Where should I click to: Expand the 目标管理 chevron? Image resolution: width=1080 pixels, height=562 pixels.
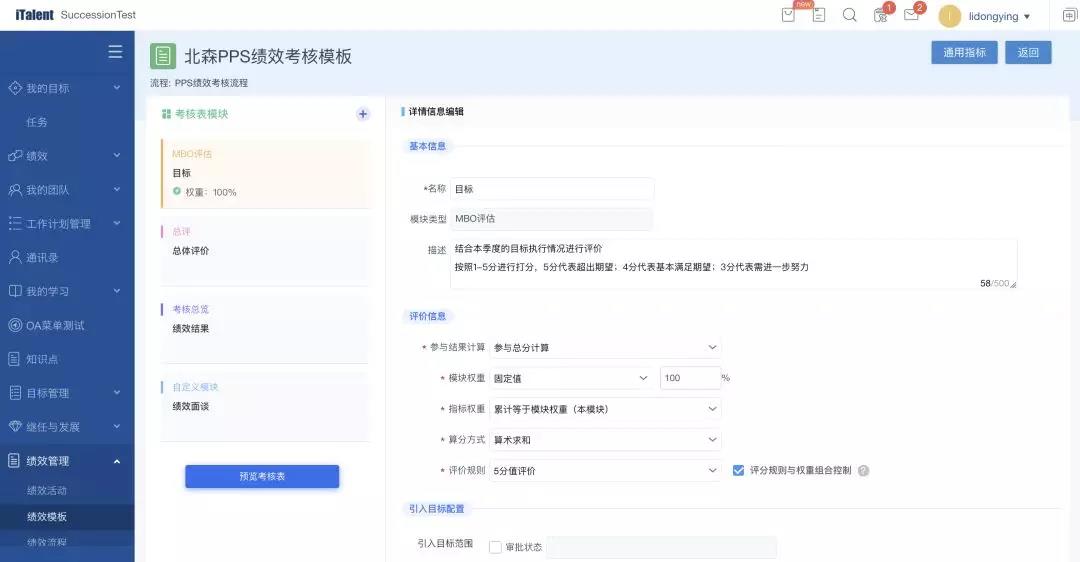pyautogui.click(x=116, y=393)
